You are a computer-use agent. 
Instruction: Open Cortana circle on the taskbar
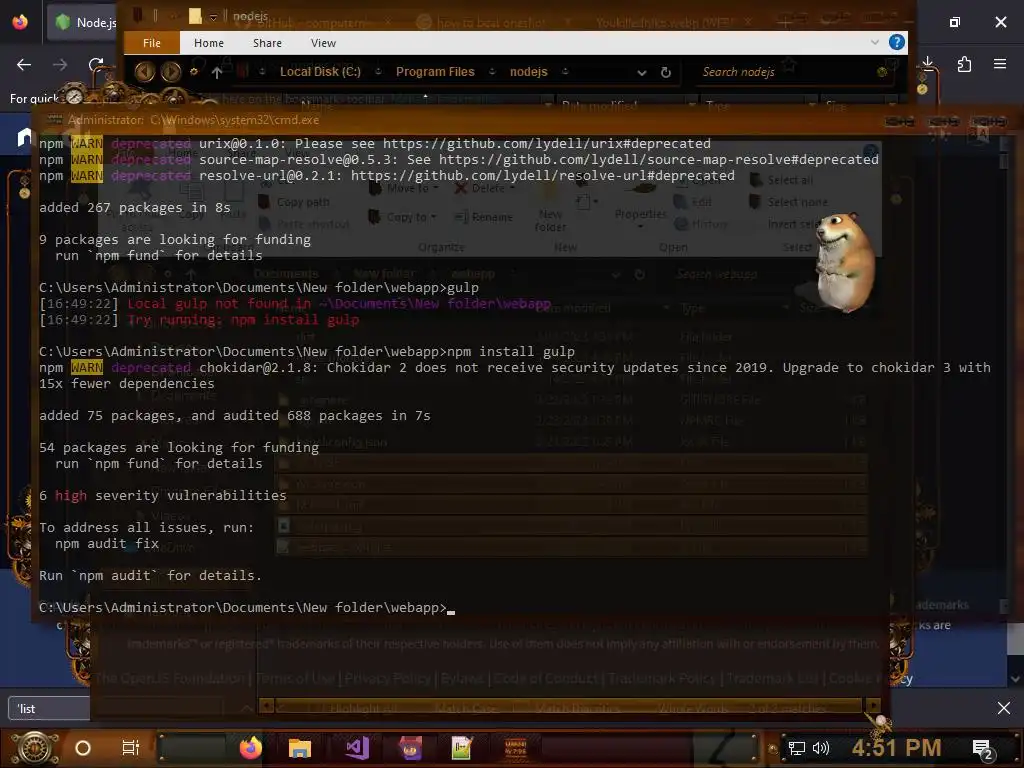83,748
